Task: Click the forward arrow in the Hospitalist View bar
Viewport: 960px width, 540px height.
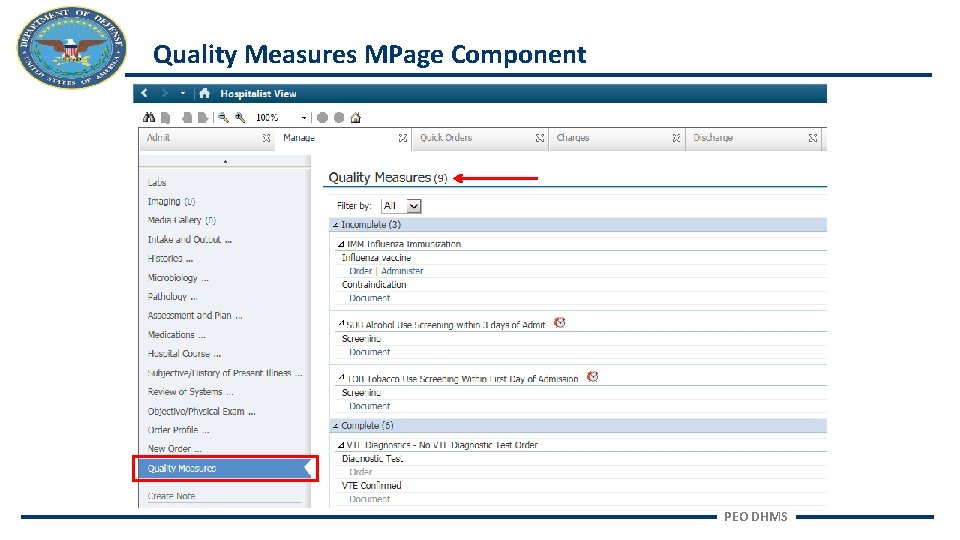Action: pos(164,93)
